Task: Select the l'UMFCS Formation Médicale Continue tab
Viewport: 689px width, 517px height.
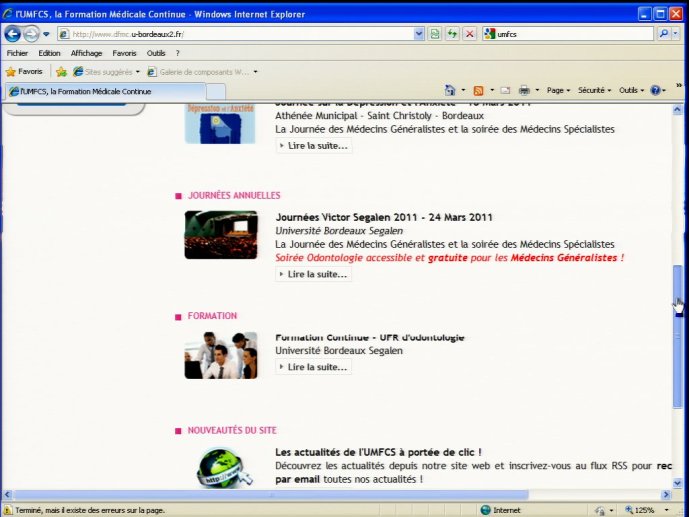Action: 105,91
